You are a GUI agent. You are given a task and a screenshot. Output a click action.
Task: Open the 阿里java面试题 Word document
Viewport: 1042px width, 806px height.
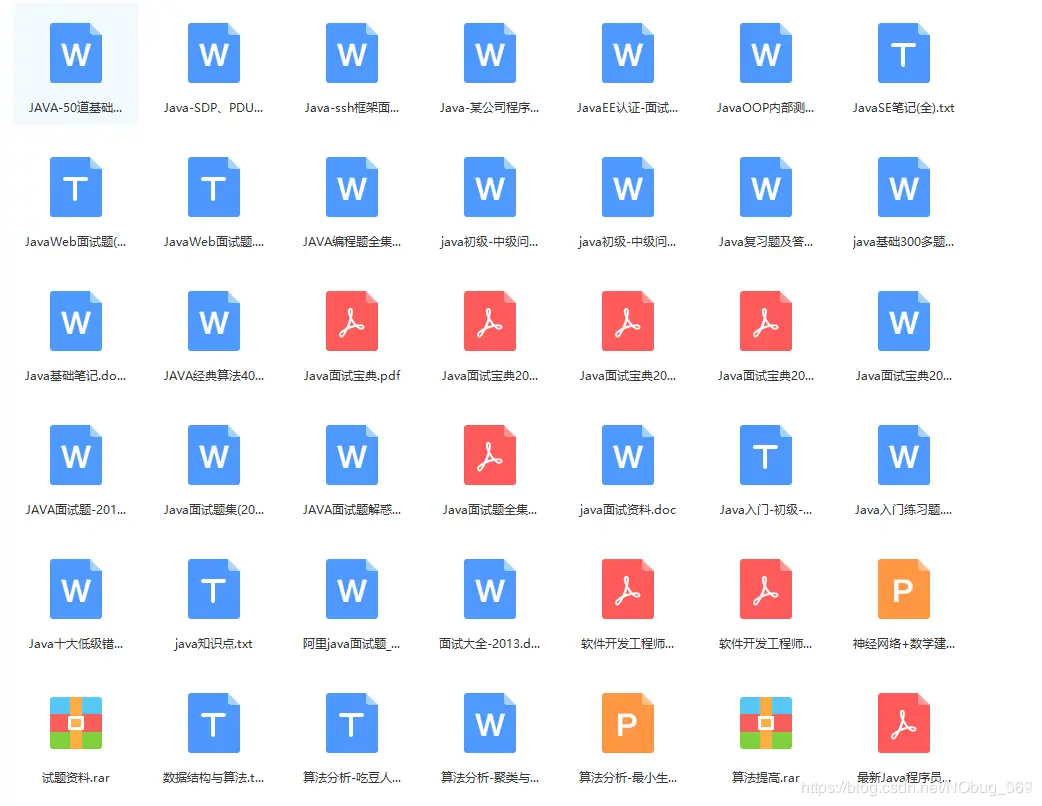pyautogui.click(x=352, y=589)
